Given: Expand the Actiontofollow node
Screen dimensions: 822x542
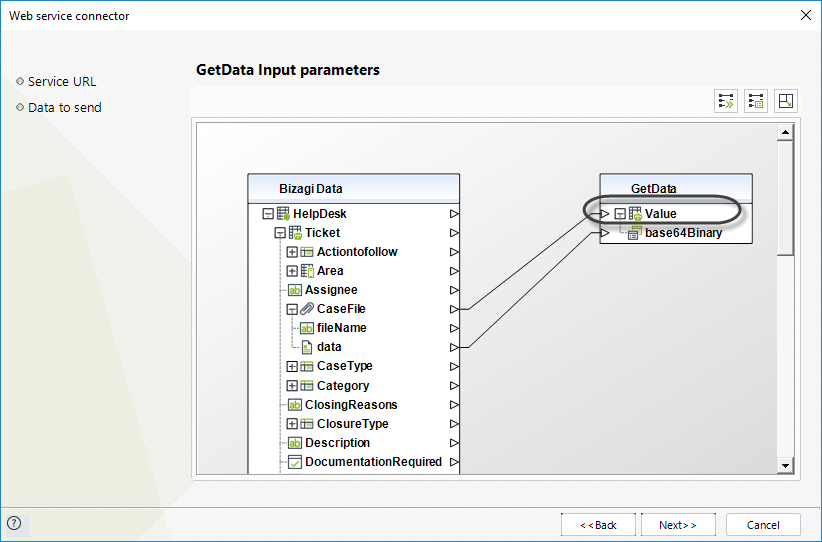Looking at the screenshot, I should [x=292, y=252].
